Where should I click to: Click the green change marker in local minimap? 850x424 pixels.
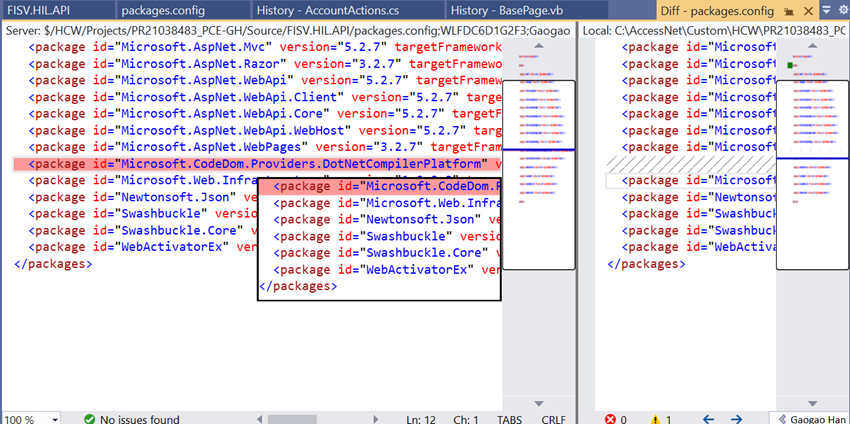tap(790, 65)
